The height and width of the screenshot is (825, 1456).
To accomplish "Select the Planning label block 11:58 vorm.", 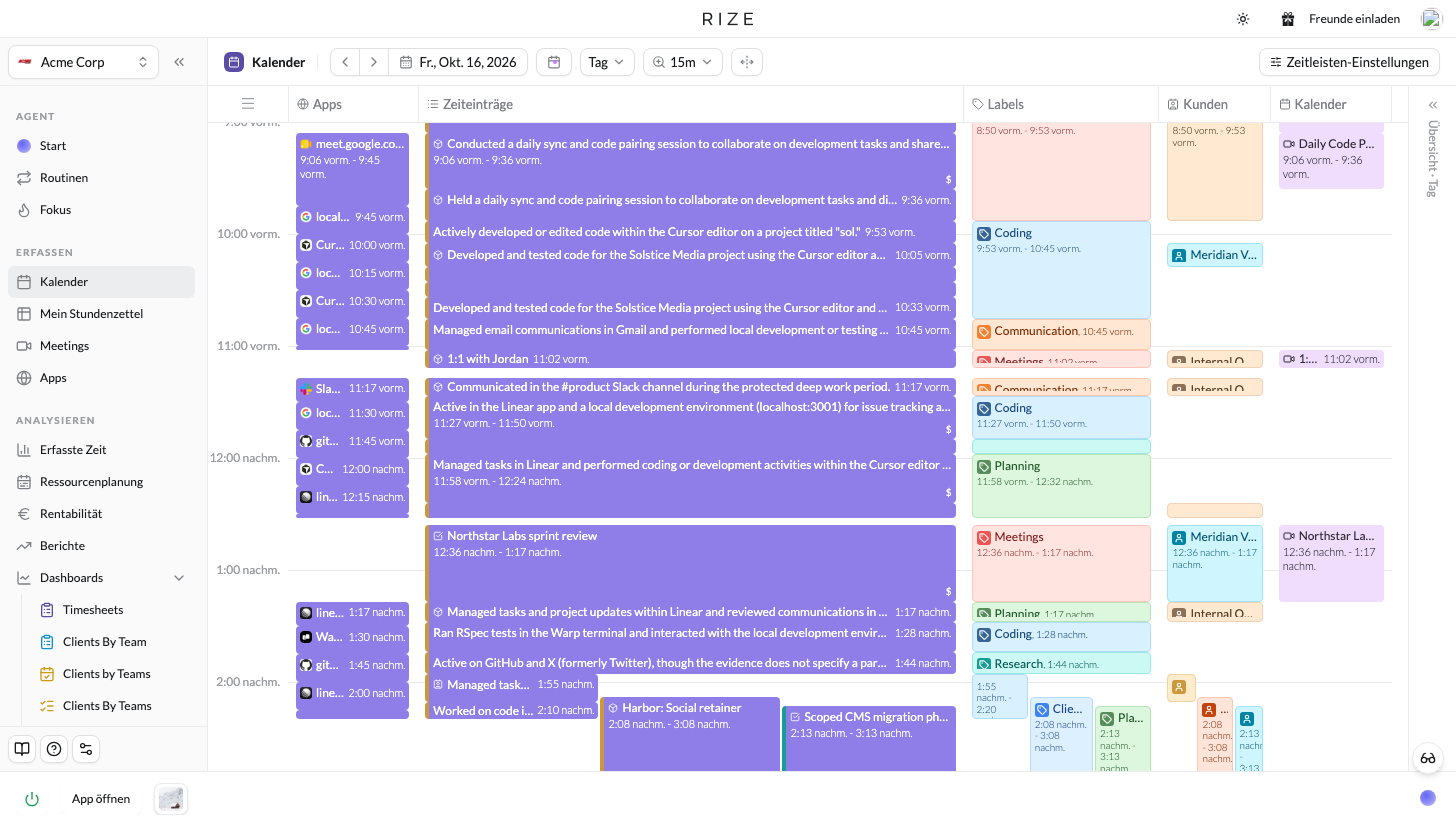I will [x=1061, y=486].
